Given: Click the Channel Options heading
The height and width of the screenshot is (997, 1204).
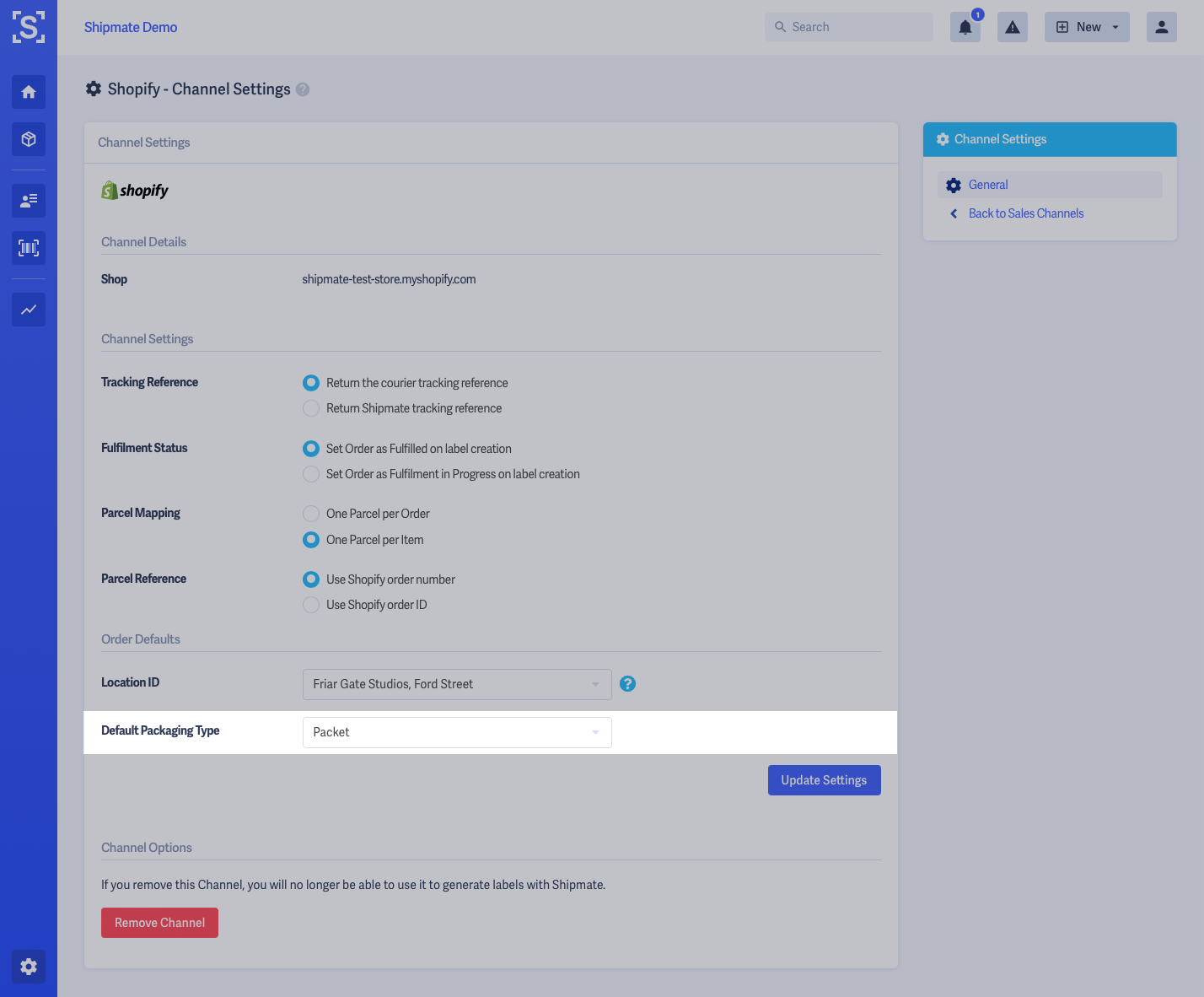Looking at the screenshot, I should coord(147,848).
